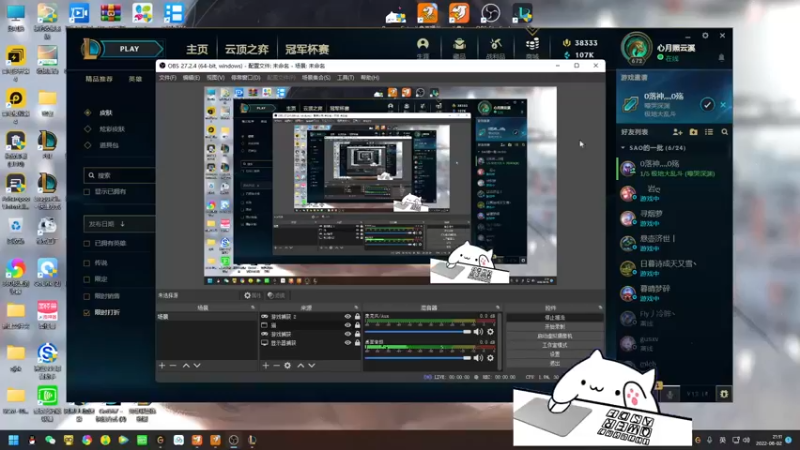Click bug report icon at friends panel bottom
The width and height of the screenshot is (800, 450).
point(724,394)
